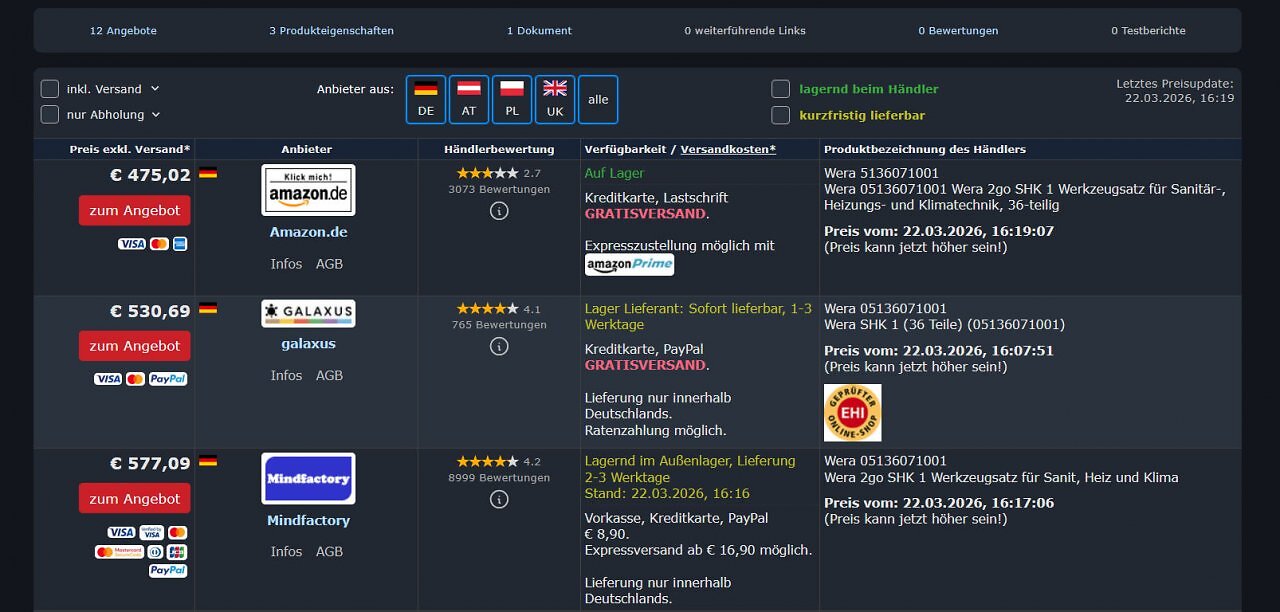Click the German flag beside the € 530,69 price
This screenshot has height=612, width=1280.
pyautogui.click(x=208, y=308)
